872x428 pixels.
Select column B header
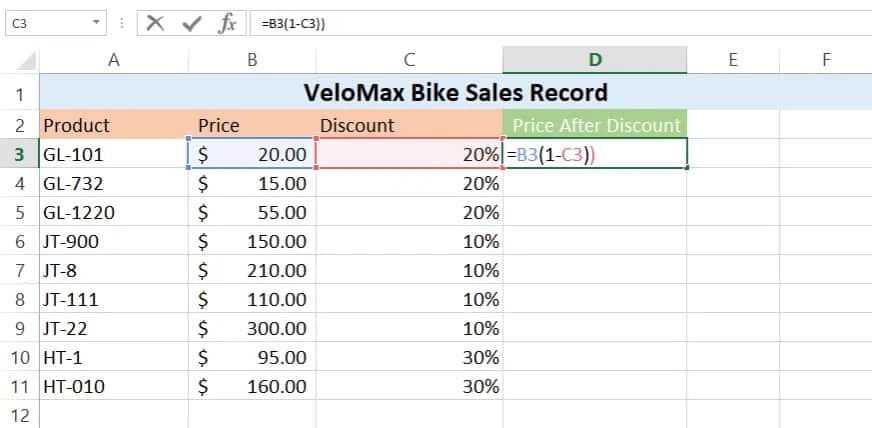[x=252, y=60]
